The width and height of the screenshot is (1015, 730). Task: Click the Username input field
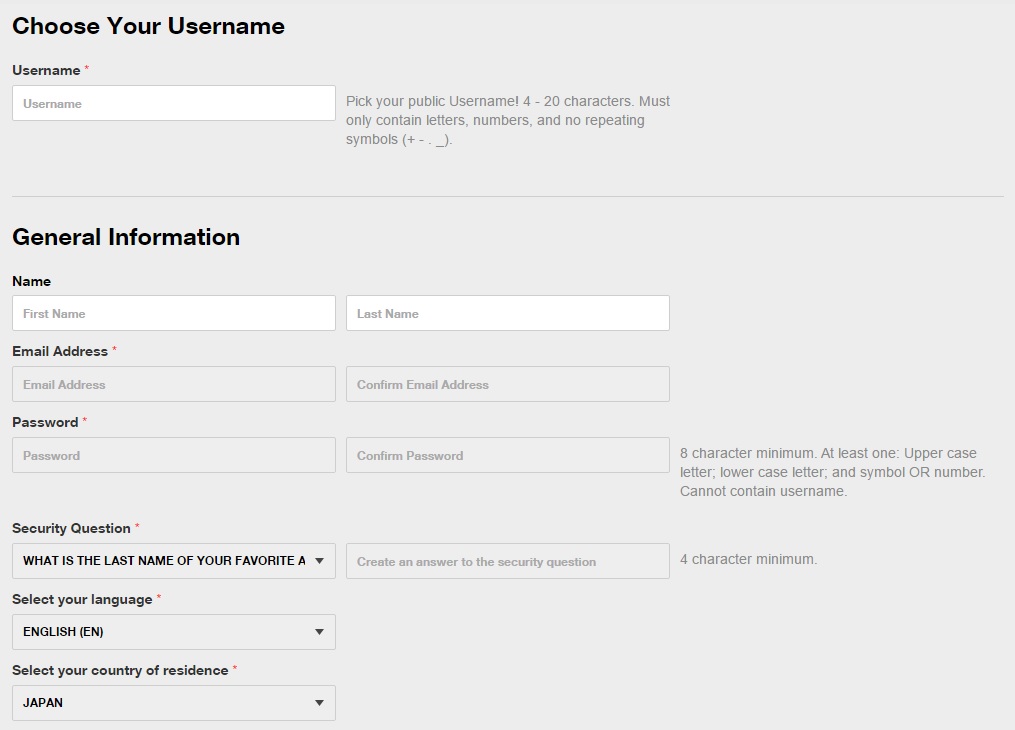pyautogui.click(x=173, y=103)
